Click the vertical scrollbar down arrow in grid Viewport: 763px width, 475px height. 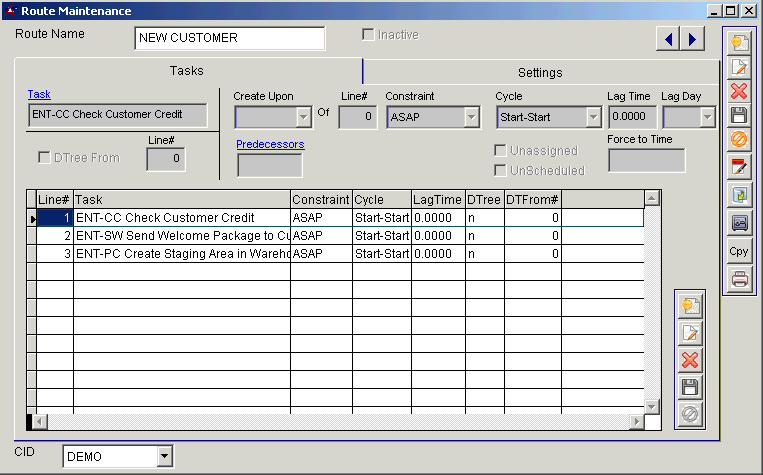(x=652, y=406)
